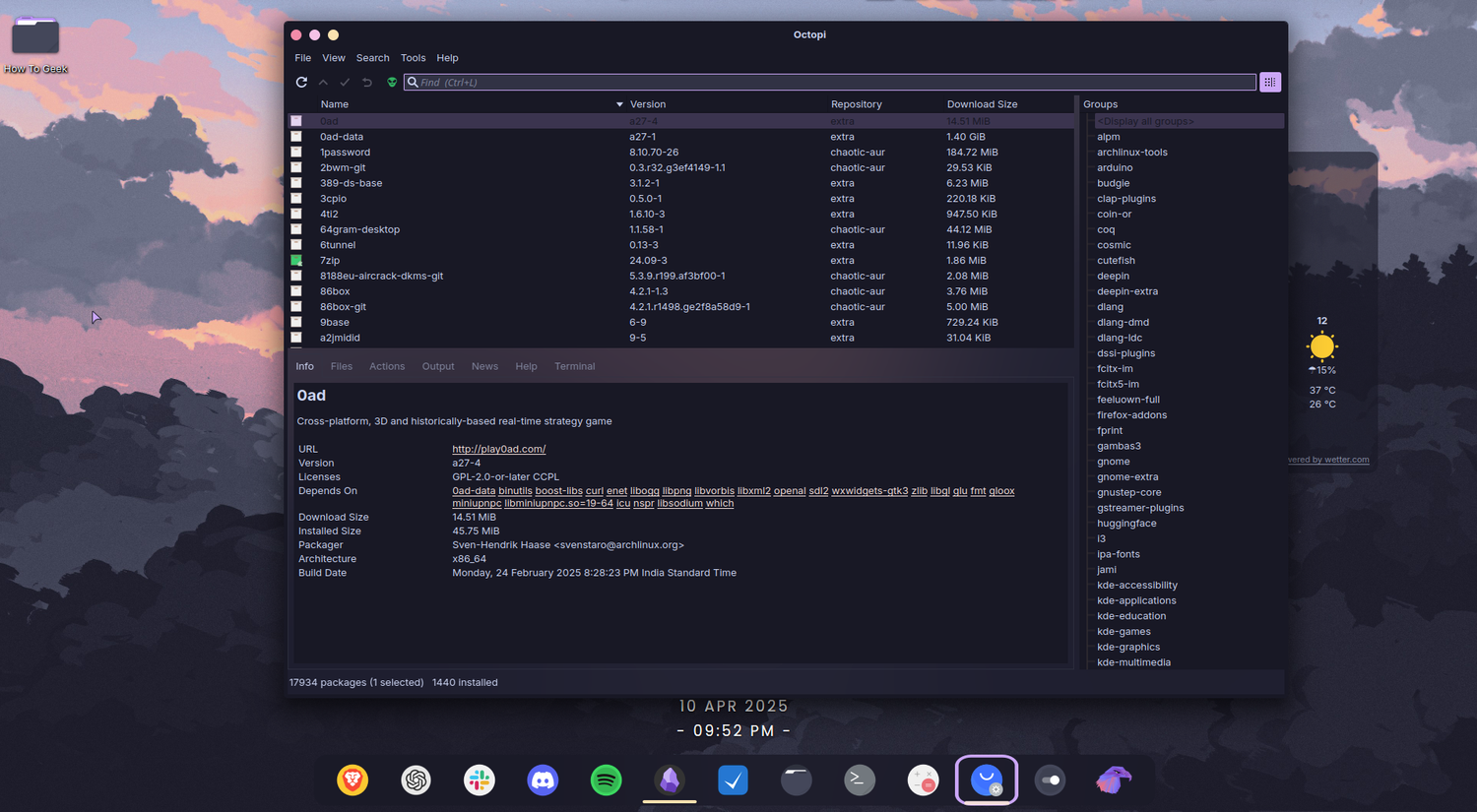The width and height of the screenshot is (1477, 812).
Task: Click the green alien AUR tool icon
Action: click(392, 83)
